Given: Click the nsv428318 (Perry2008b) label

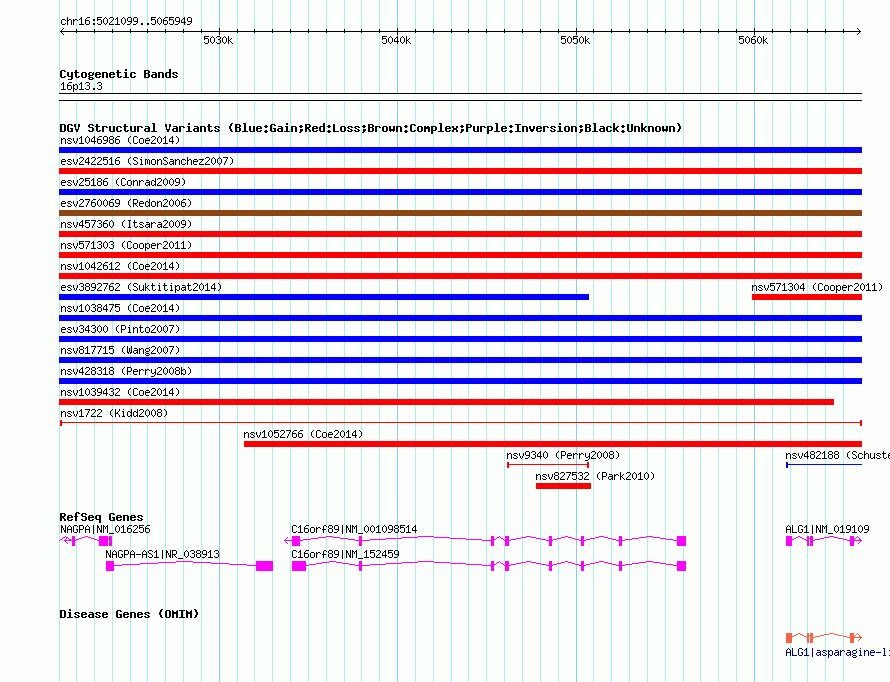Looking at the screenshot, I should point(126,371).
